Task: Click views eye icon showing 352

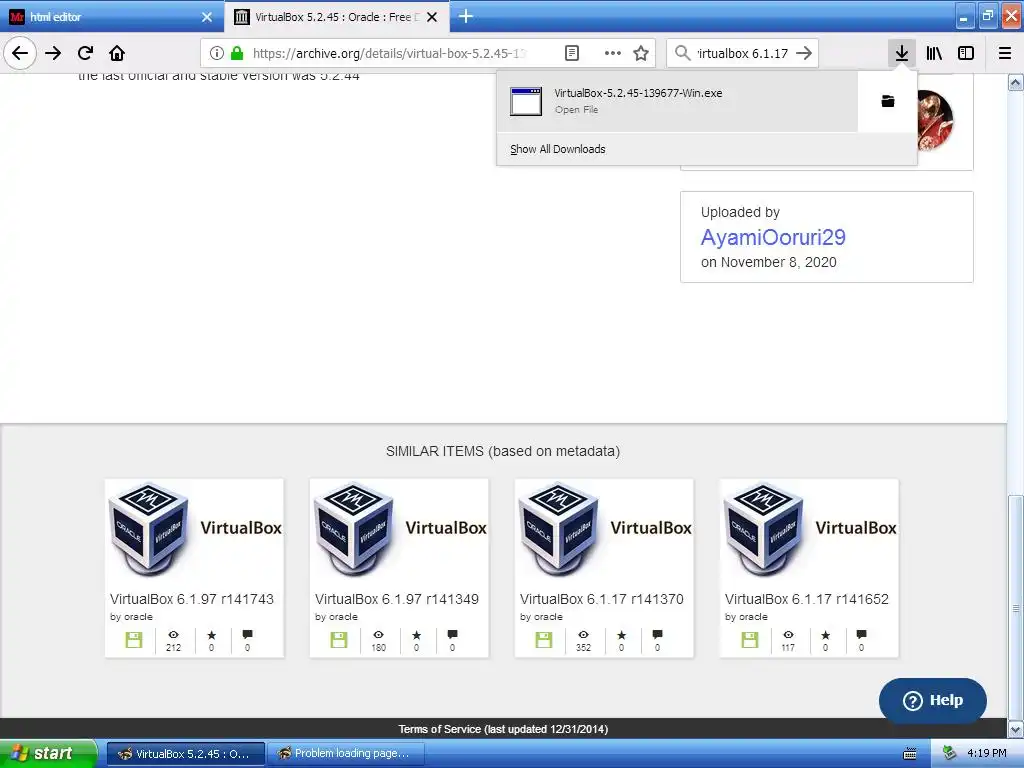Action: click(583, 635)
